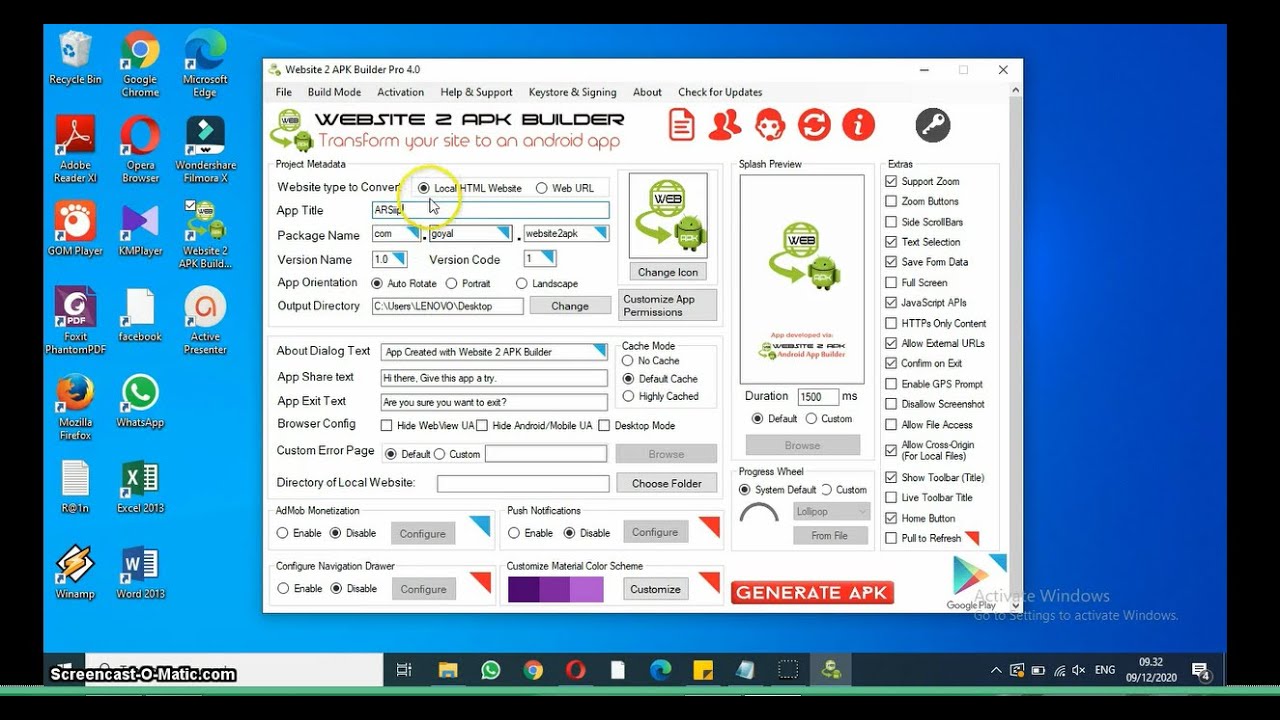Viewport: 1280px width, 720px height.
Task: Click the GENERATE APK button
Action: tap(812, 593)
